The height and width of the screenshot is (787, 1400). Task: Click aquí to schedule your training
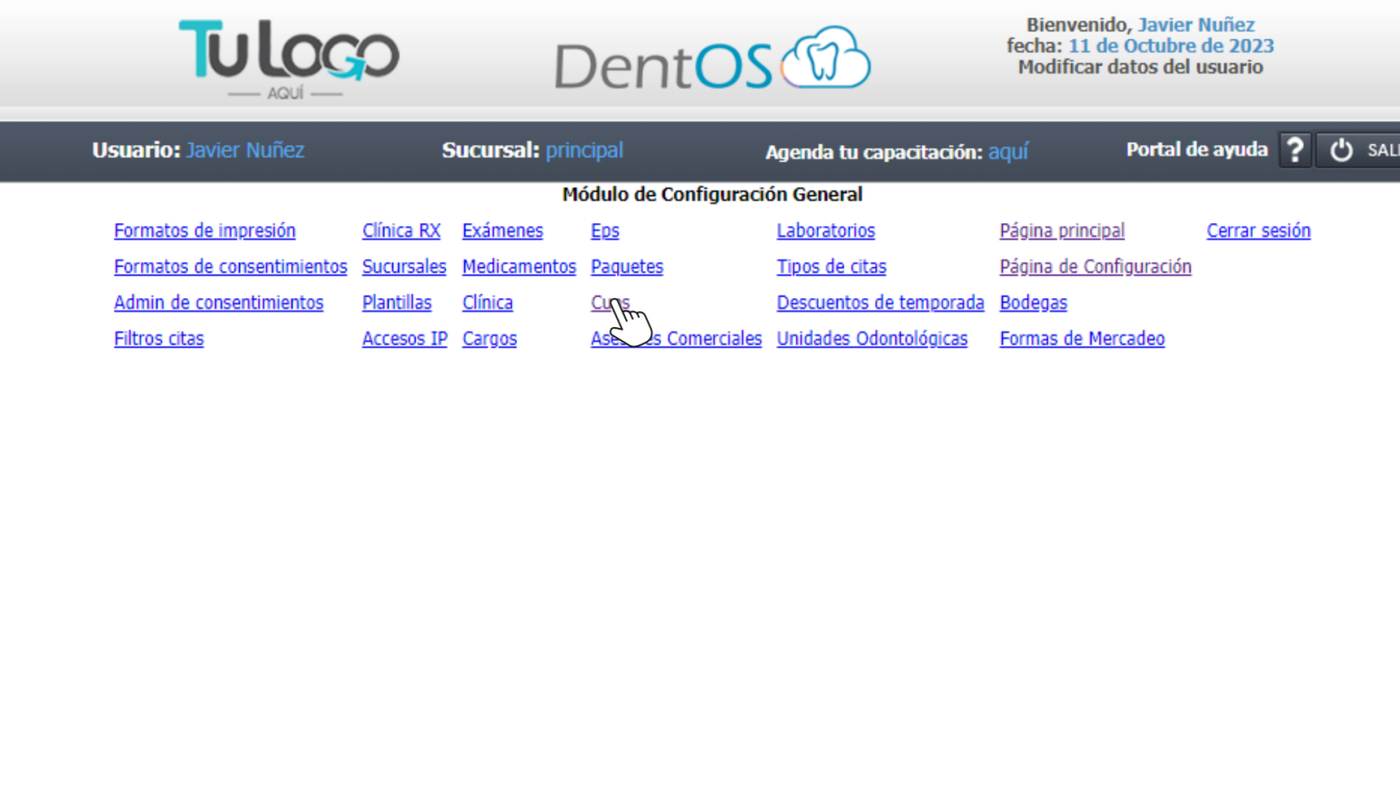(x=1008, y=152)
